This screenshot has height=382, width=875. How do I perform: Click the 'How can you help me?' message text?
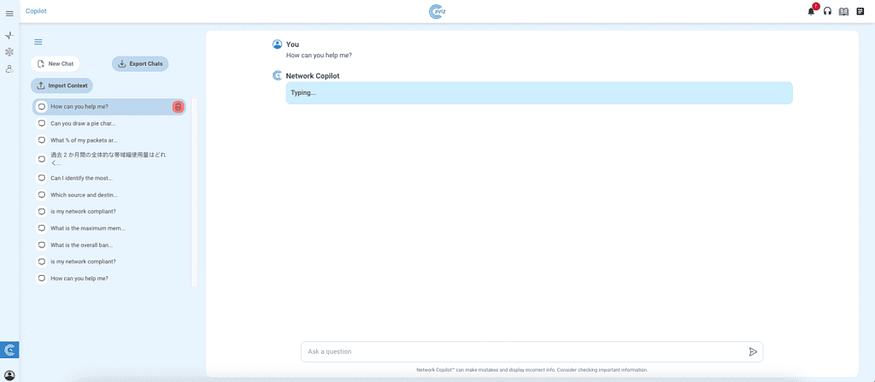pos(319,55)
